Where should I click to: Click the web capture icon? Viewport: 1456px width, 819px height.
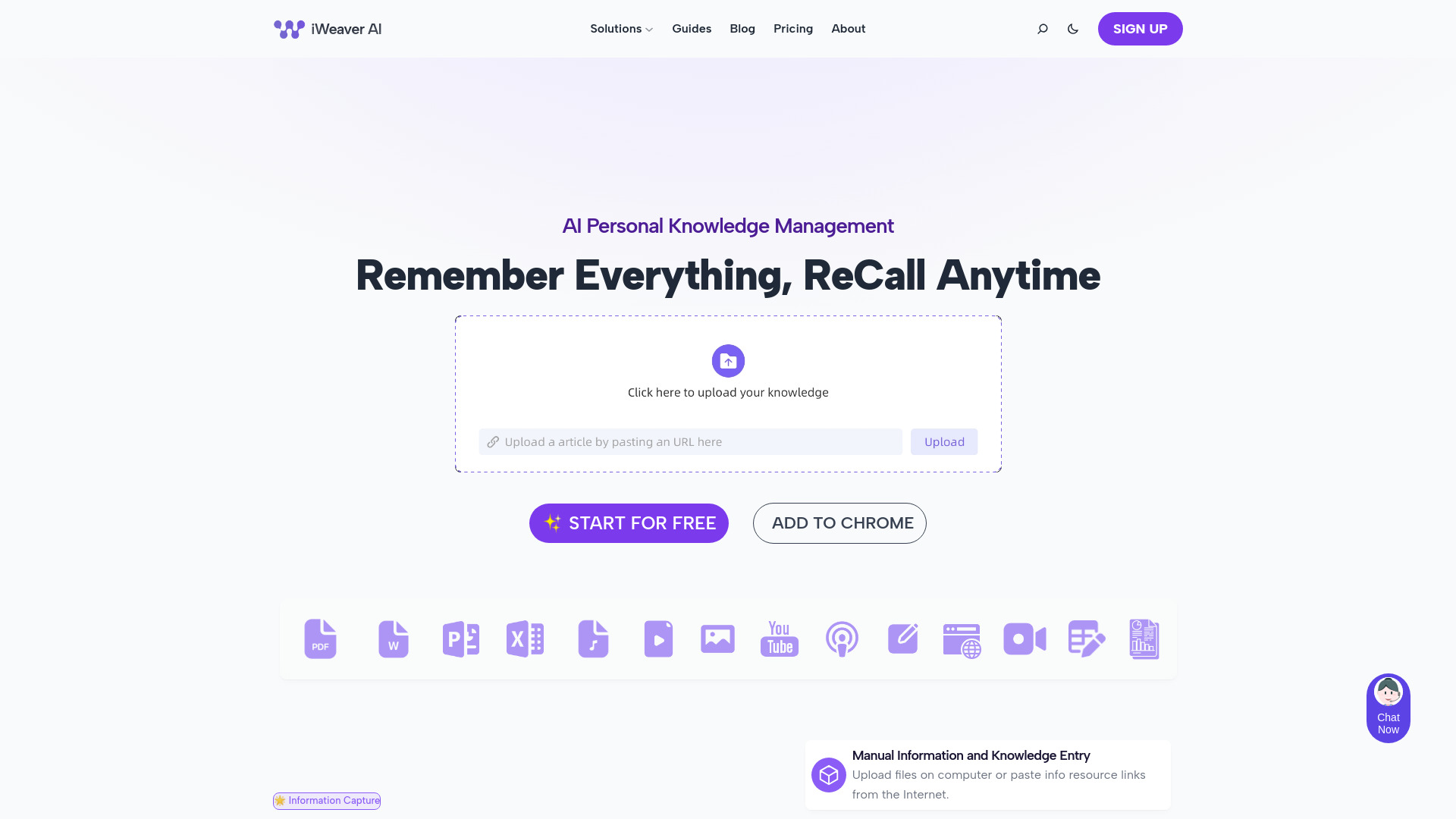[x=962, y=639]
